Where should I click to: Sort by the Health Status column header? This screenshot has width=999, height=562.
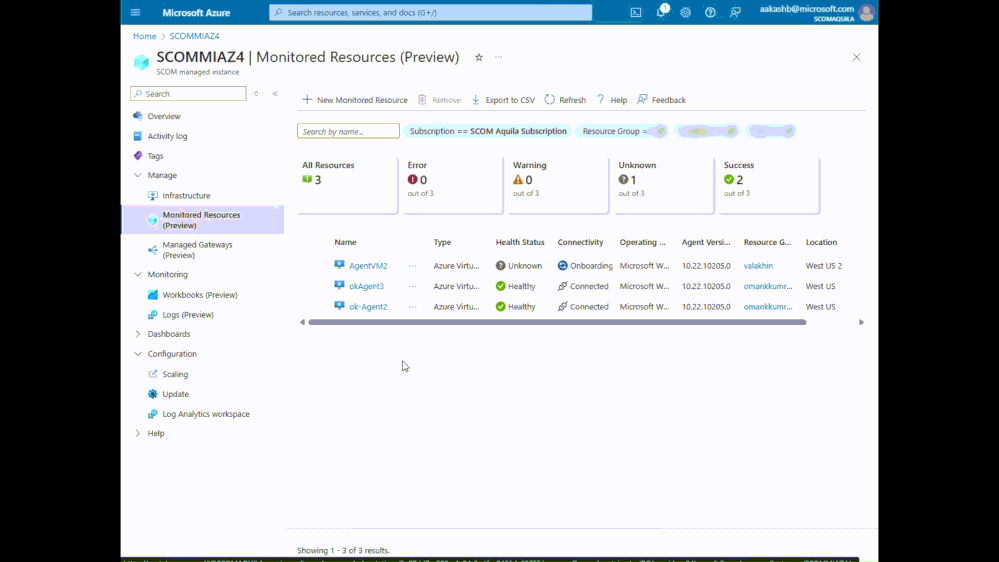[x=520, y=242]
